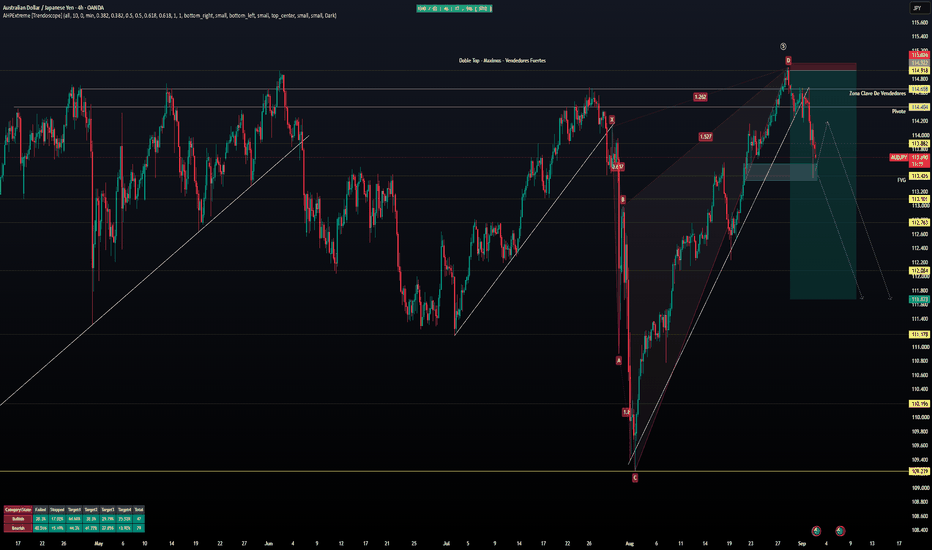
Task: Click the red B pattern point label
Action: 622,200
